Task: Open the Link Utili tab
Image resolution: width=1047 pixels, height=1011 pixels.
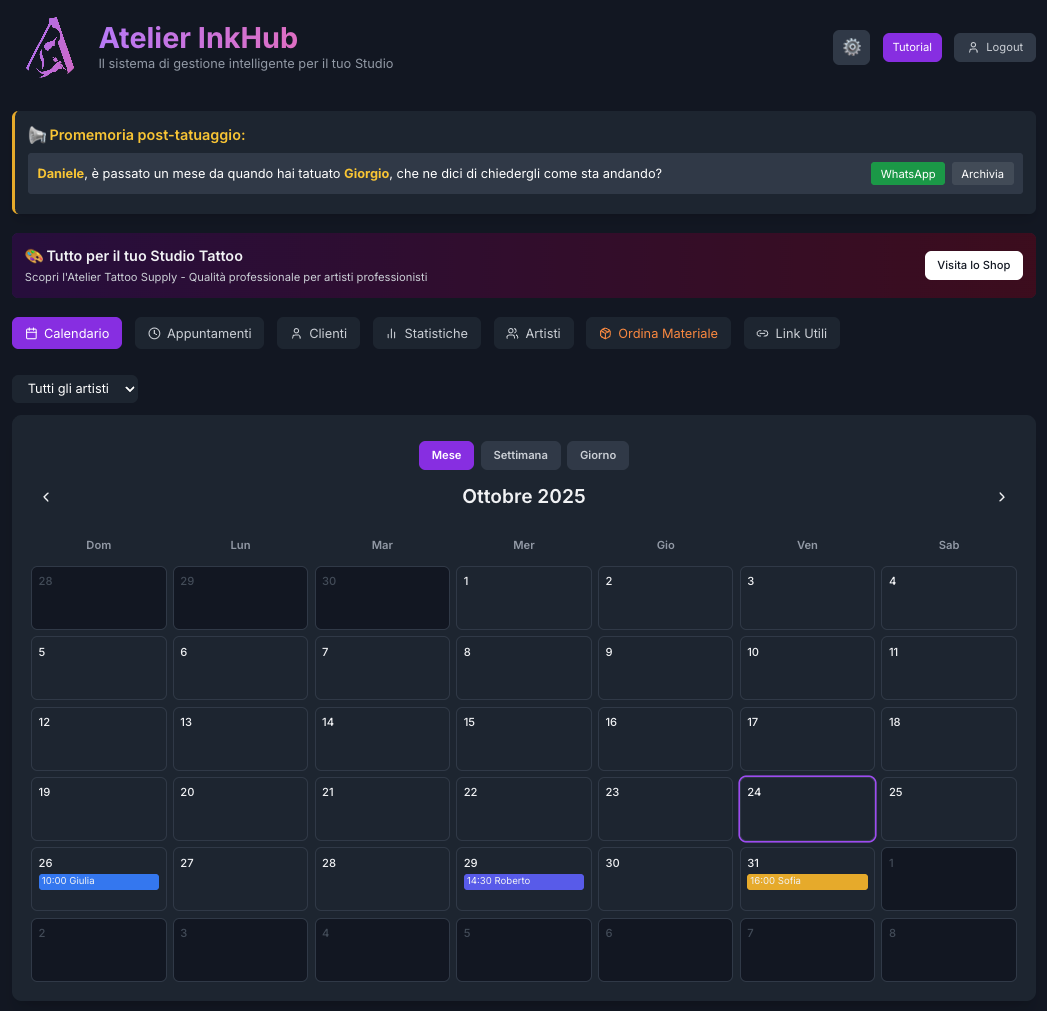Action: pos(791,333)
